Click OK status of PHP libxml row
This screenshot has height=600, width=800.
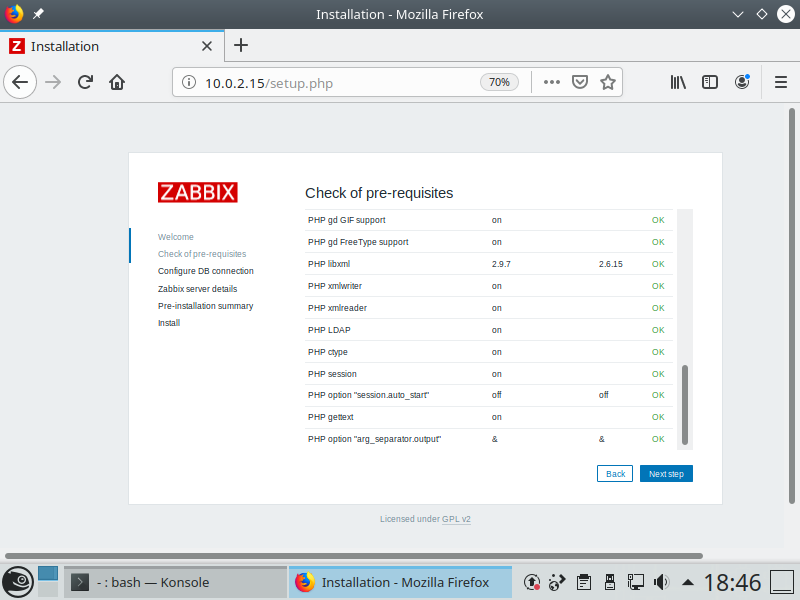click(x=658, y=264)
